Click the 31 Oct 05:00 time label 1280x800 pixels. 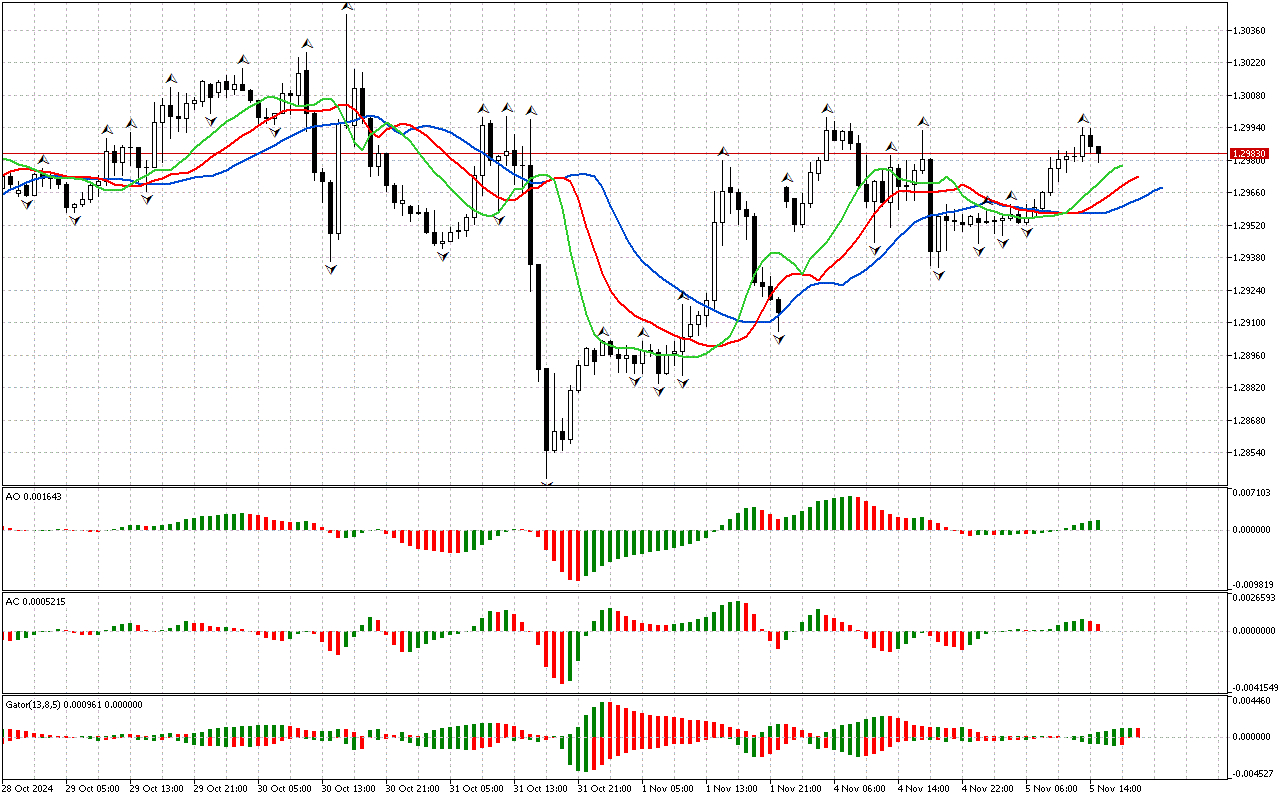pyautogui.click(x=475, y=788)
